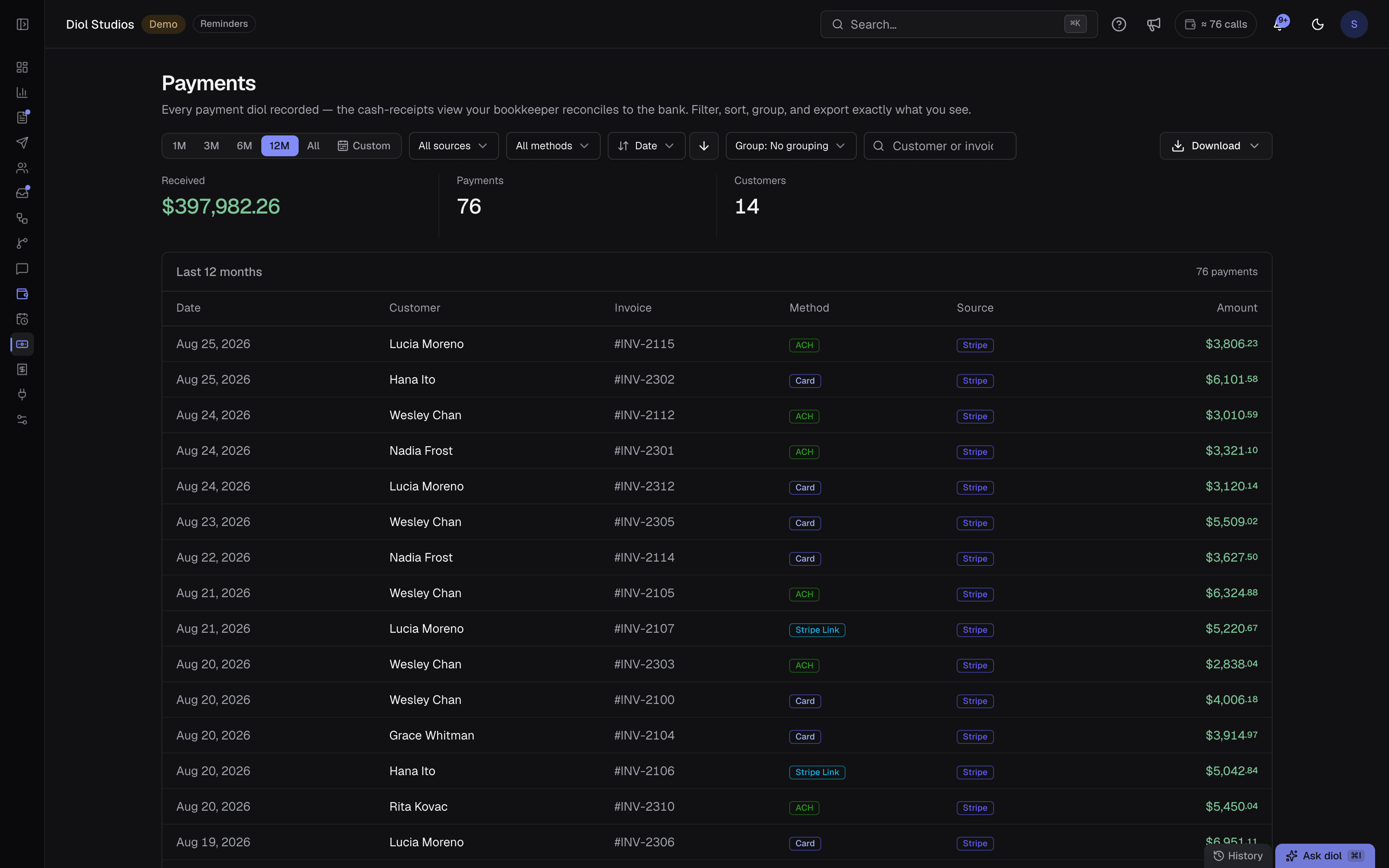1389x868 pixels.
Task: Open the megaphone announcements icon
Action: (1154, 24)
